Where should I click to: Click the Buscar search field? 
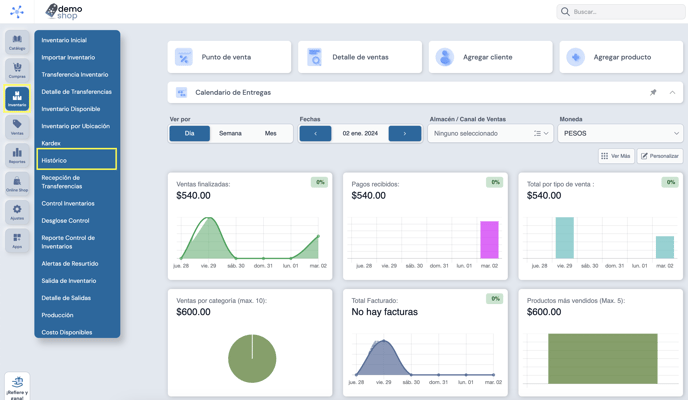click(x=620, y=12)
